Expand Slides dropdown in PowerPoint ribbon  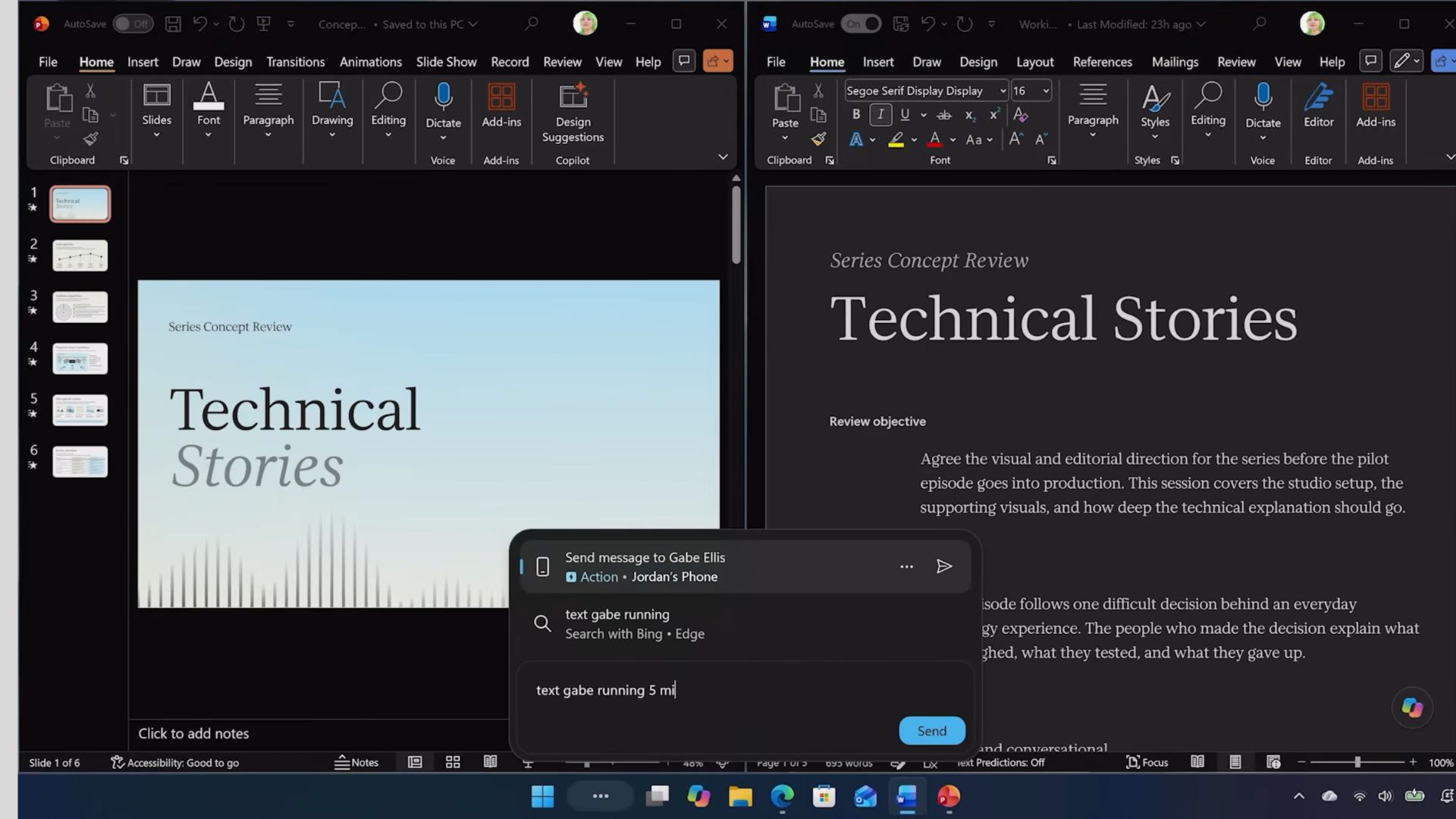pyautogui.click(x=157, y=136)
